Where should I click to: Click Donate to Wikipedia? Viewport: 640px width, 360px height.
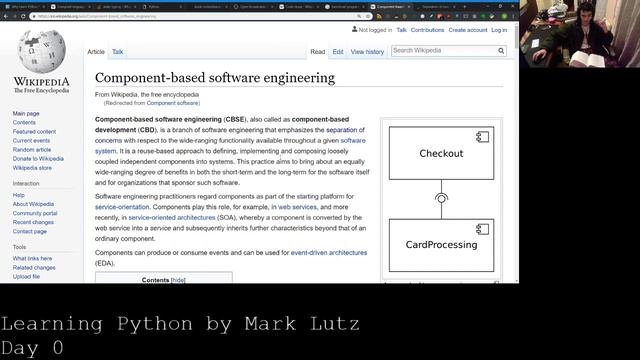[x=38, y=159]
